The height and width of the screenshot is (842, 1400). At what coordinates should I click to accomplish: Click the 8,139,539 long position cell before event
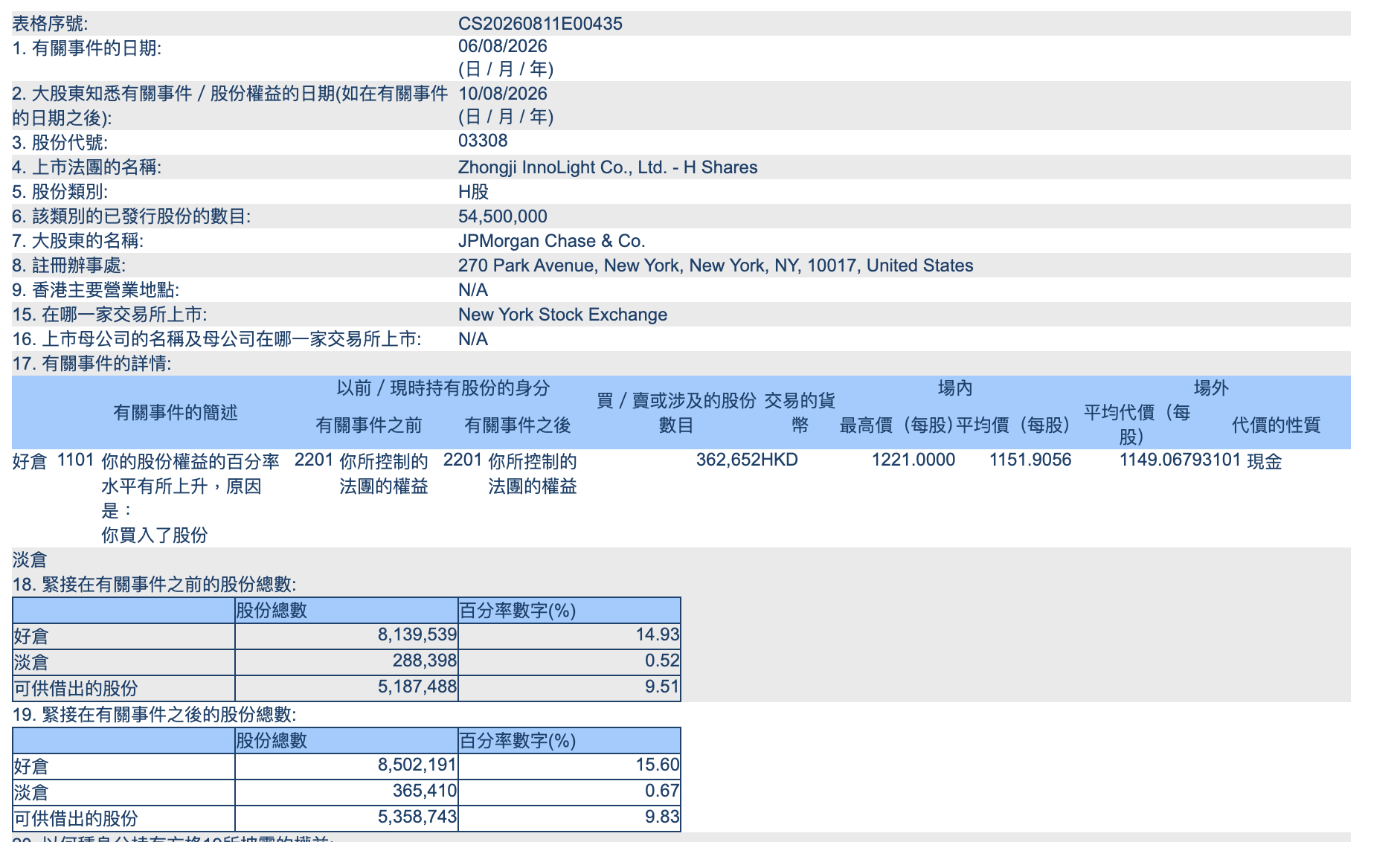pos(347,636)
